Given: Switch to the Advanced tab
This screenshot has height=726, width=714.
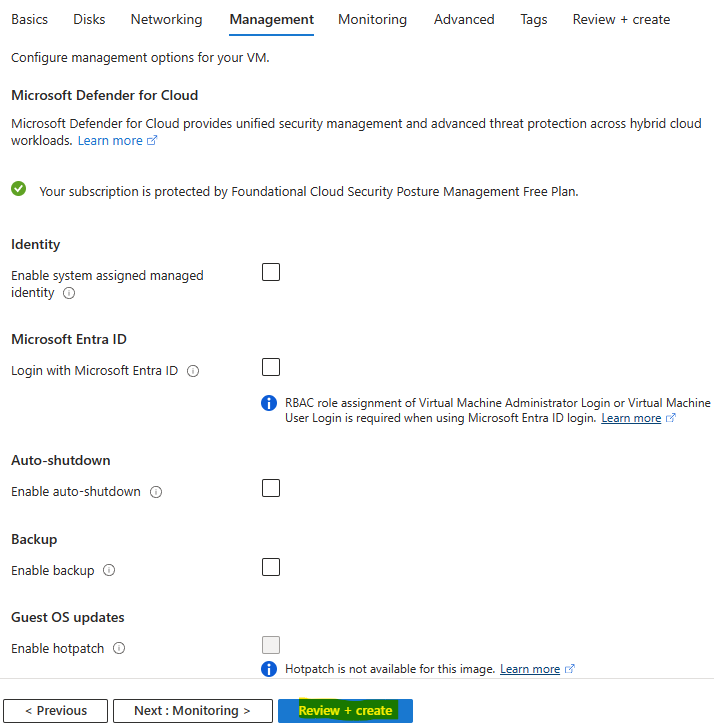Looking at the screenshot, I should (x=464, y=19).
